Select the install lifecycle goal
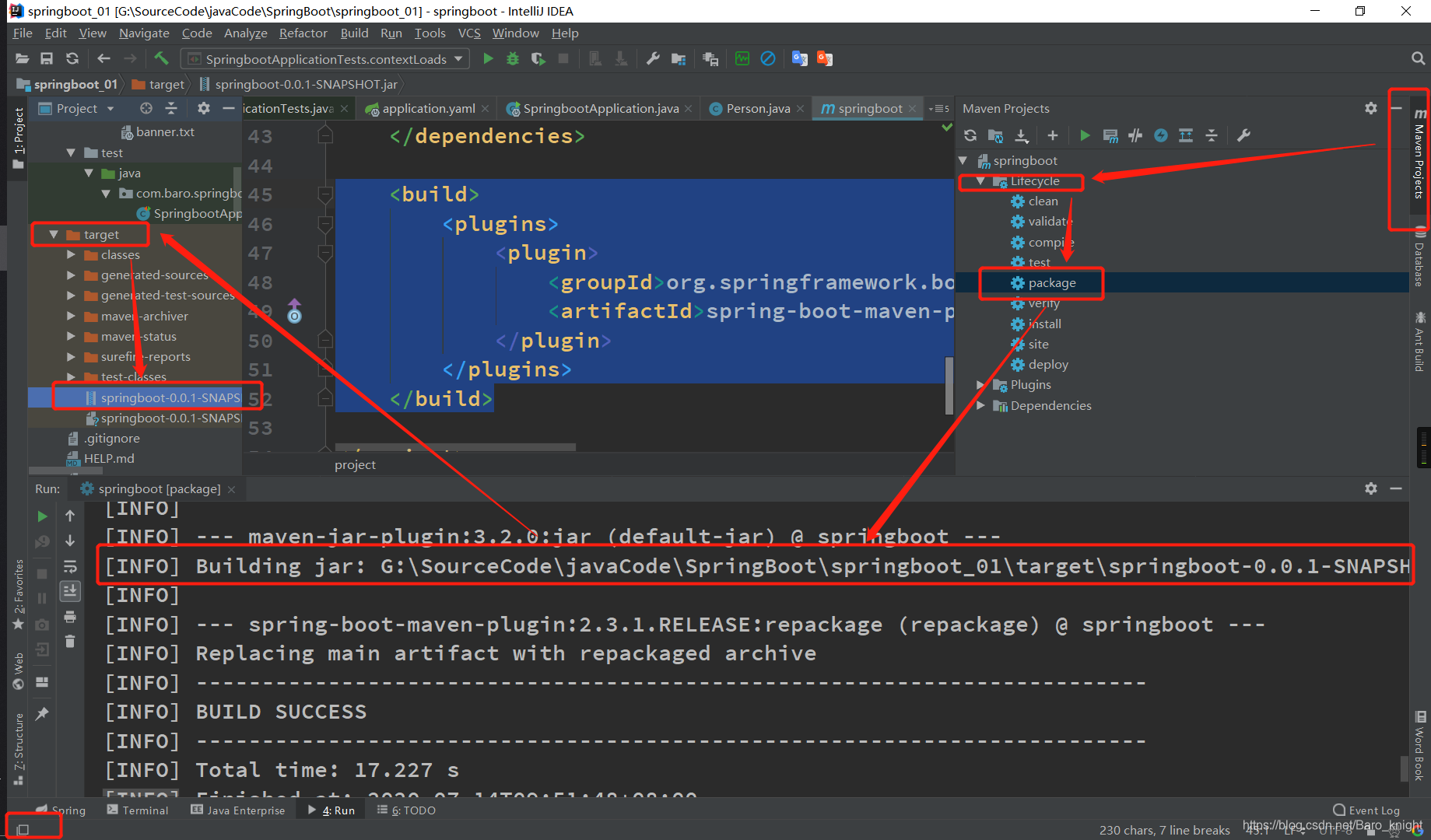Screen dimensions: 1431x840 coord(1044,324)
